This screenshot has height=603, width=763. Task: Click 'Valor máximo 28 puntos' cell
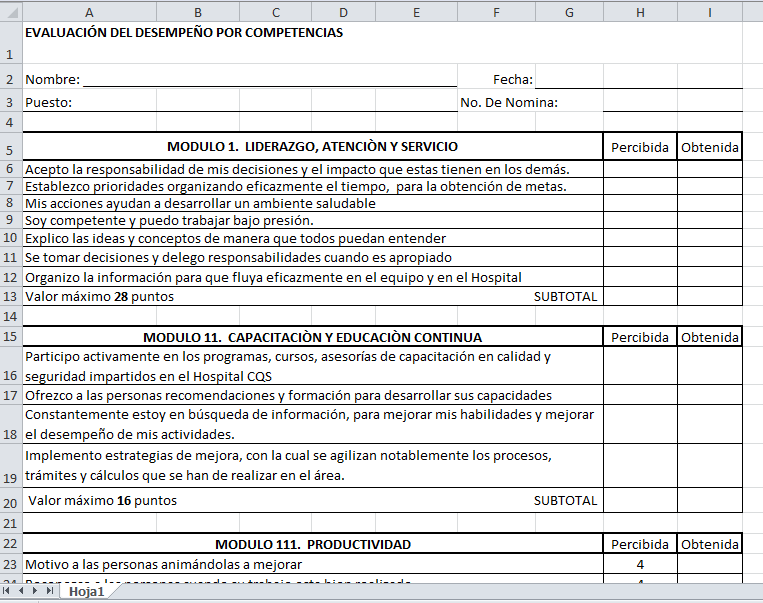point(100,296)
